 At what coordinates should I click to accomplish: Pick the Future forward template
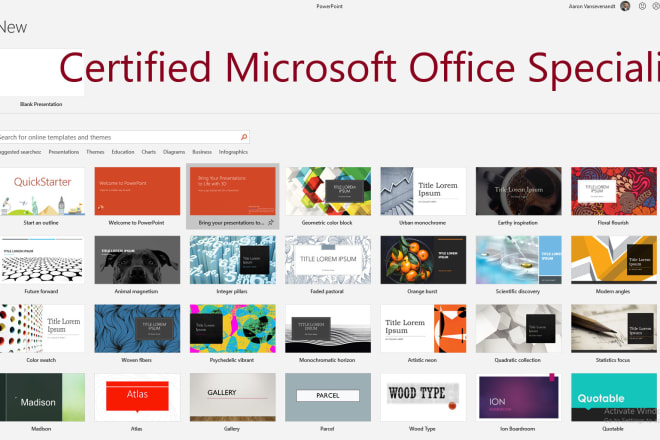pyautogui.click(x=41, y=260)
